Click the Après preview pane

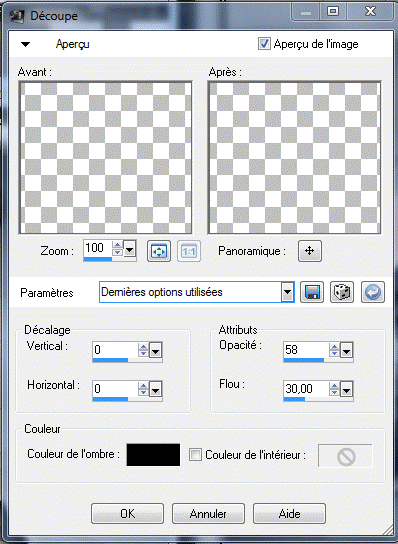294,158
